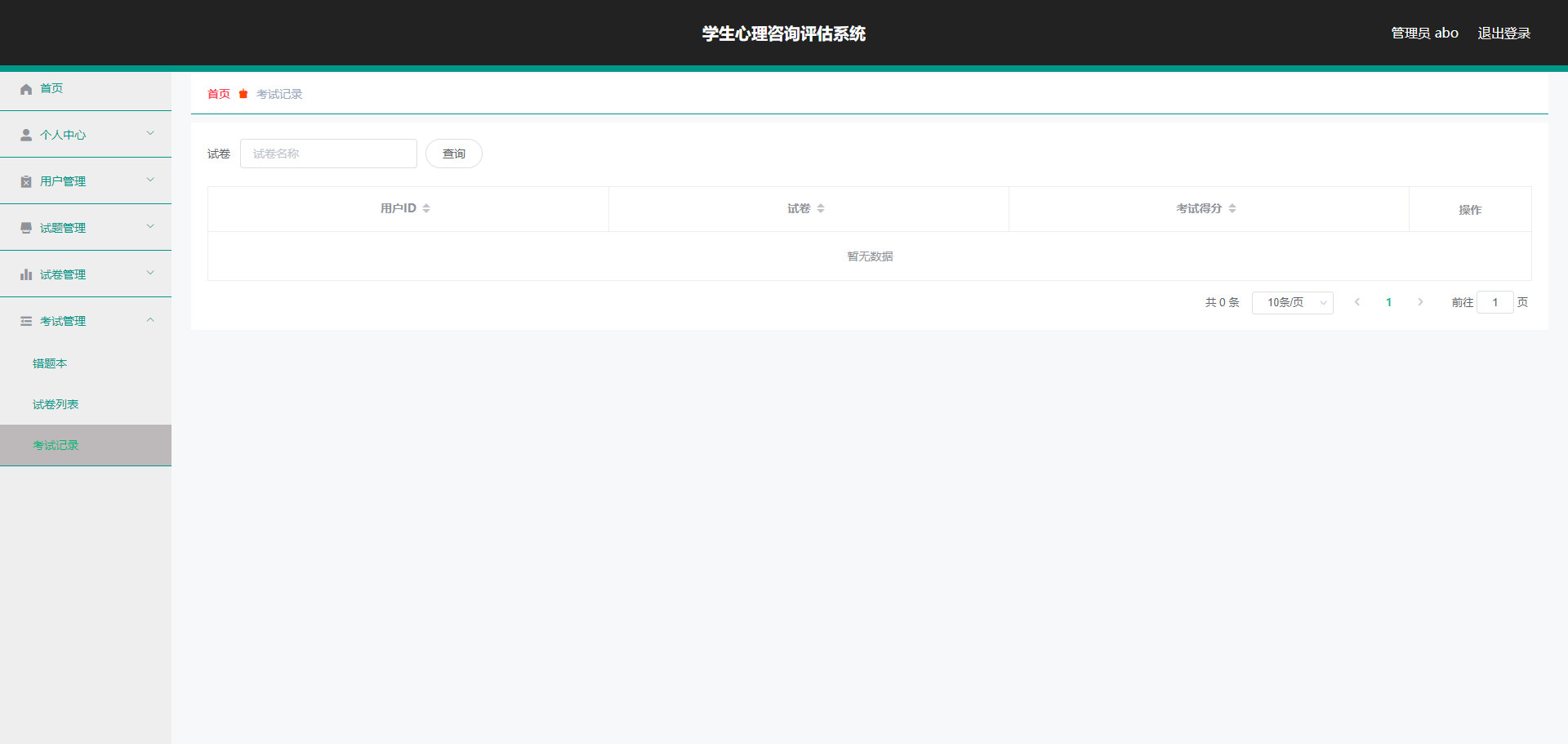Go to previous page arrow
Viewport: 1568px width, 744px height.
pos(1357,302)
